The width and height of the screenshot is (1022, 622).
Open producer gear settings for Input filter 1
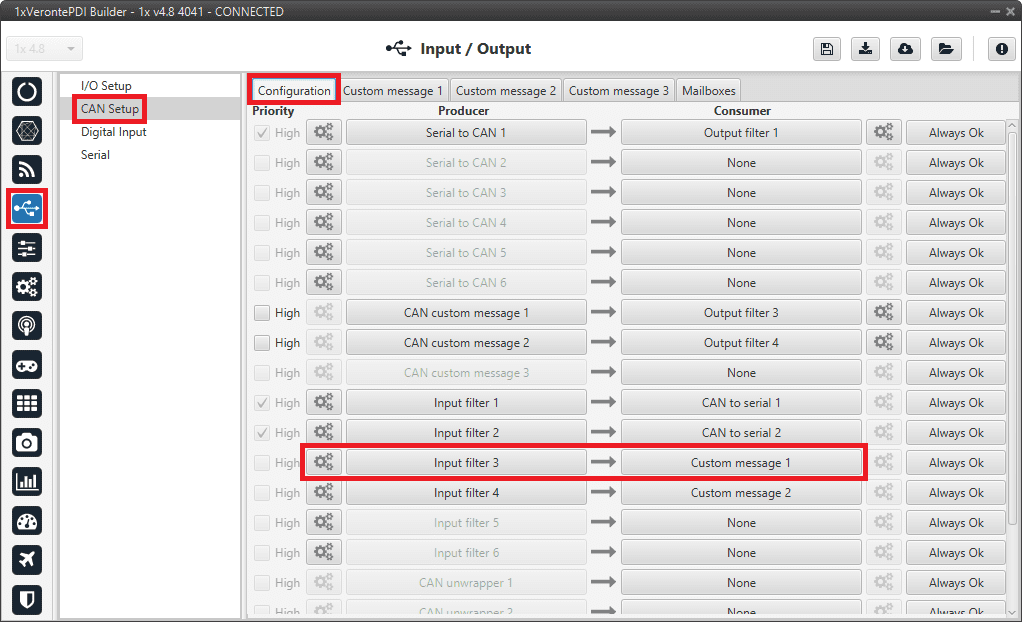324,402
